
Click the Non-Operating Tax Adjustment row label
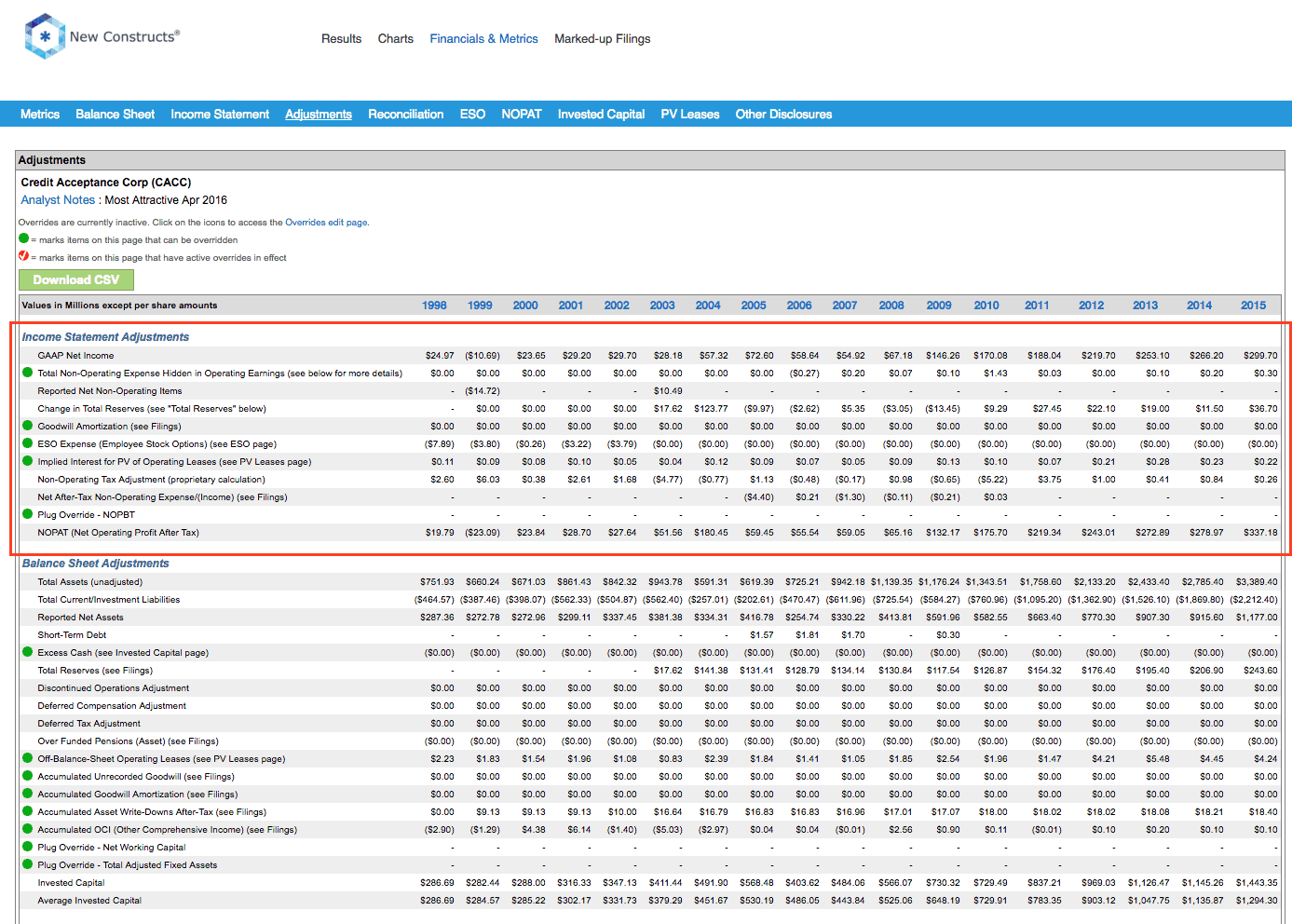[151, 480]
